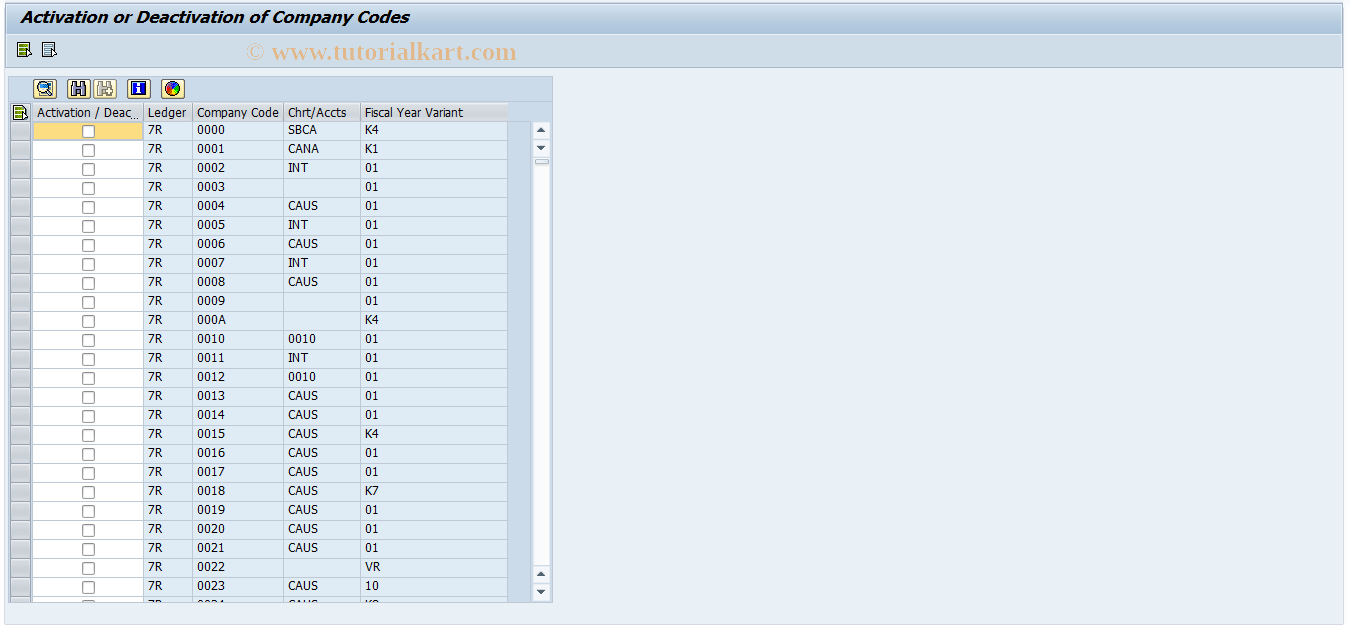The height and width of the screenshot is (625, 1350).
Task: Tick the checkbox for company code 0001
Action: (x=88, y=150)
